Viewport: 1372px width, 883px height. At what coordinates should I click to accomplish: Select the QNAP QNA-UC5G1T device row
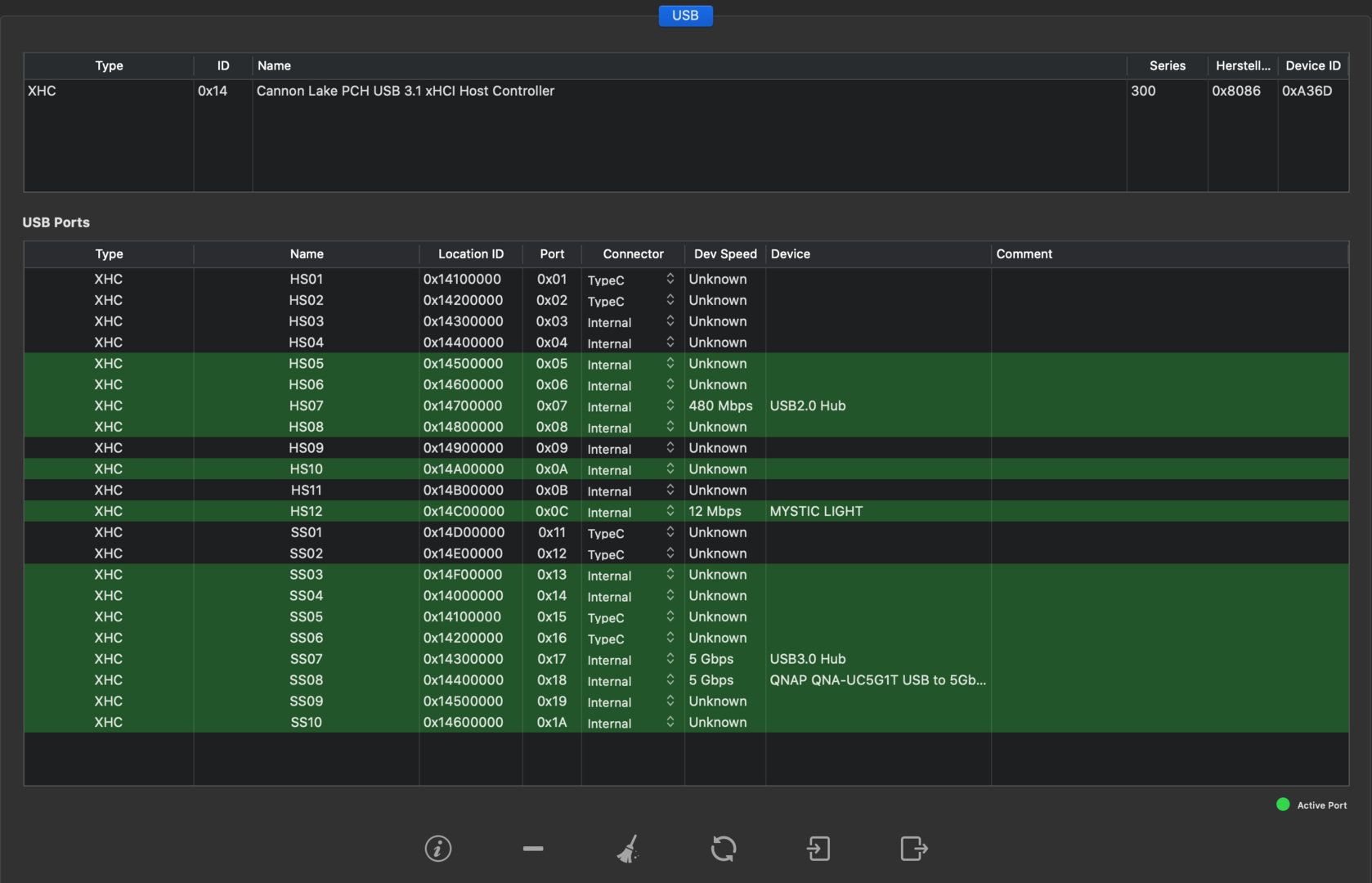(x=877, y=680)
